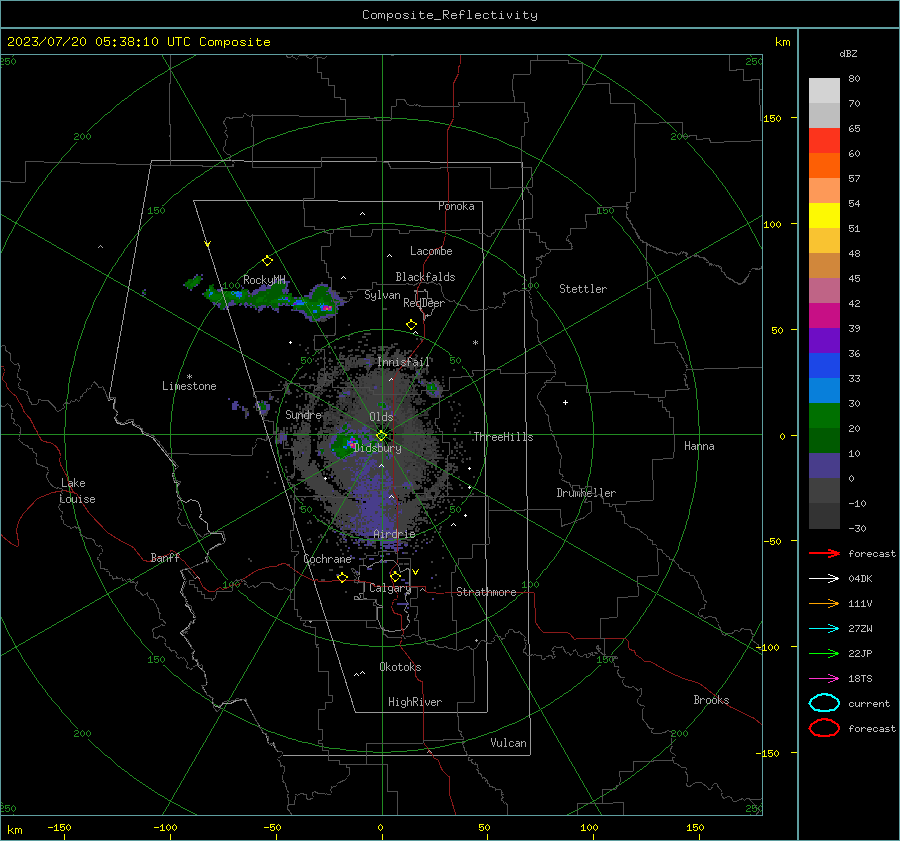Click the Strathmore city label
900x841 pixels.
click(x=486, y=592)
